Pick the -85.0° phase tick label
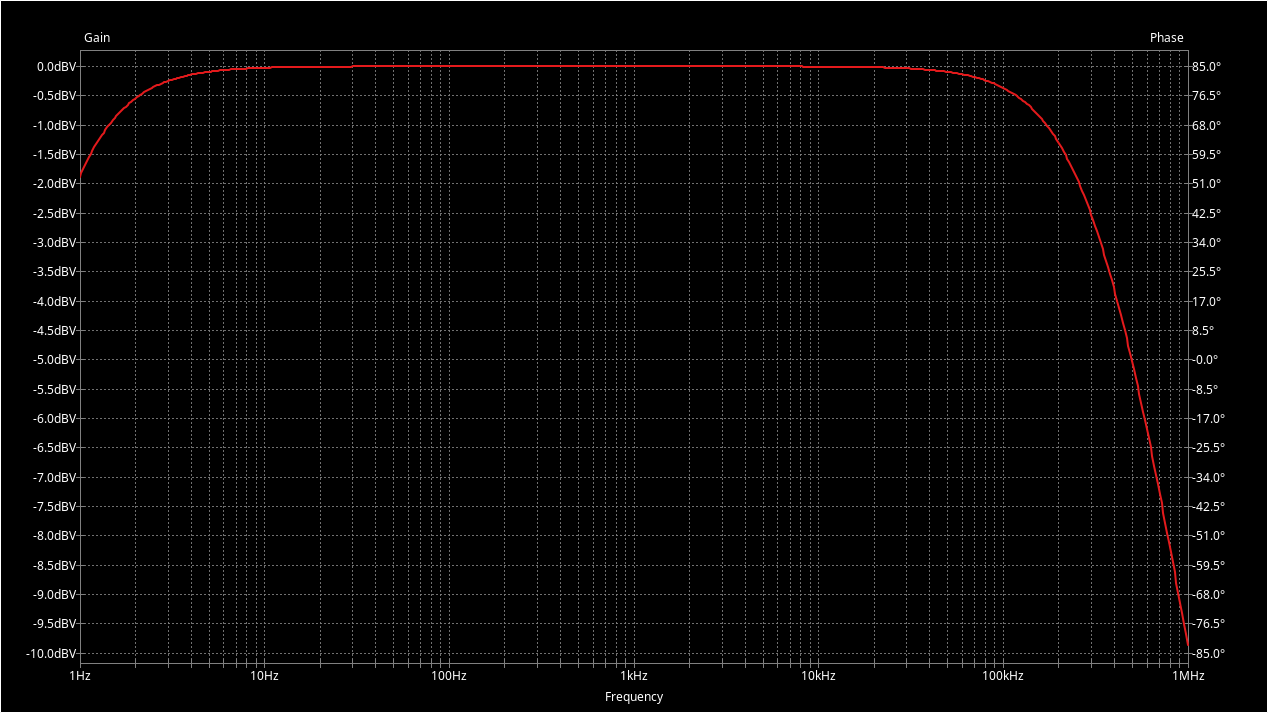The image size is (1268, 713). pos(1209,654)
